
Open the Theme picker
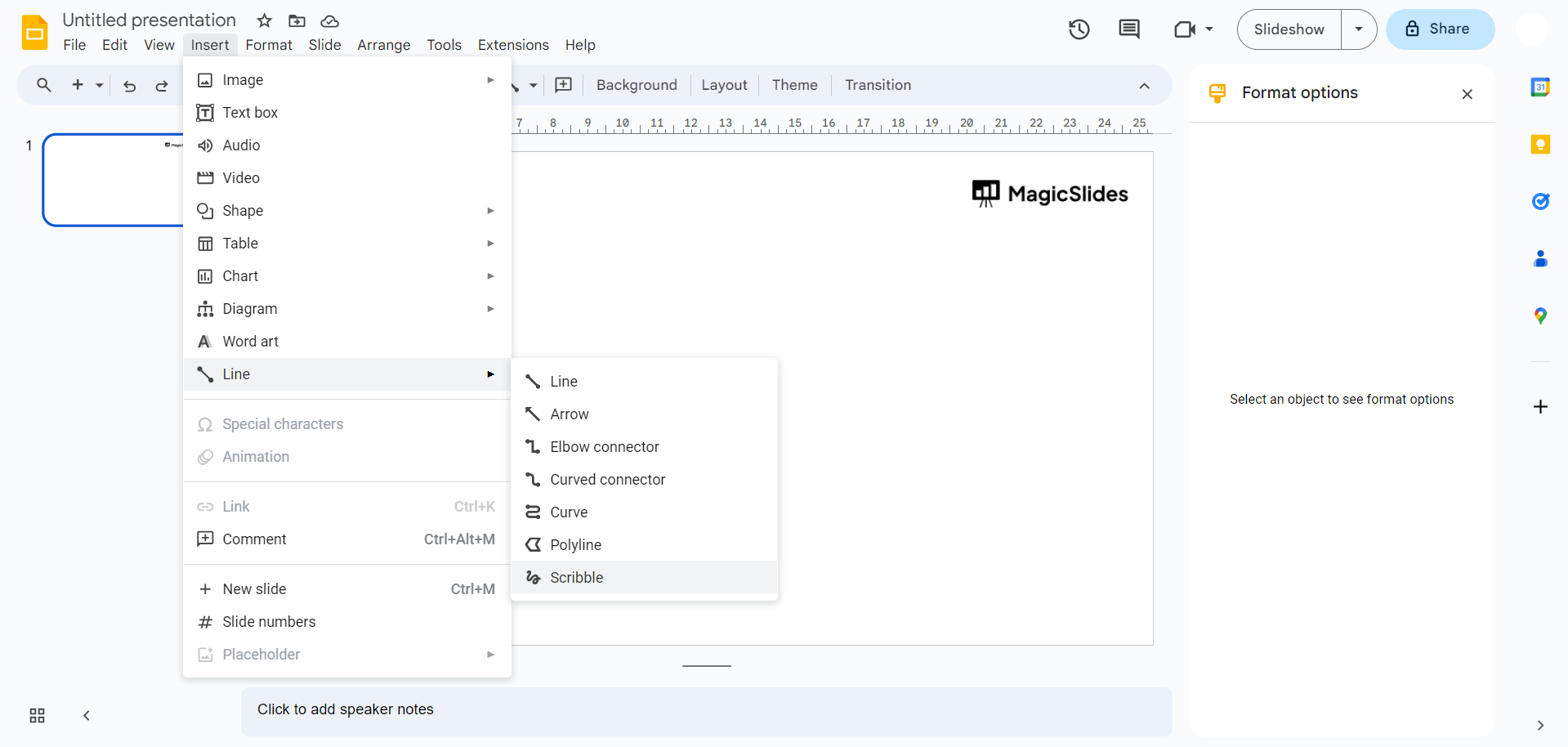point(794,85)
